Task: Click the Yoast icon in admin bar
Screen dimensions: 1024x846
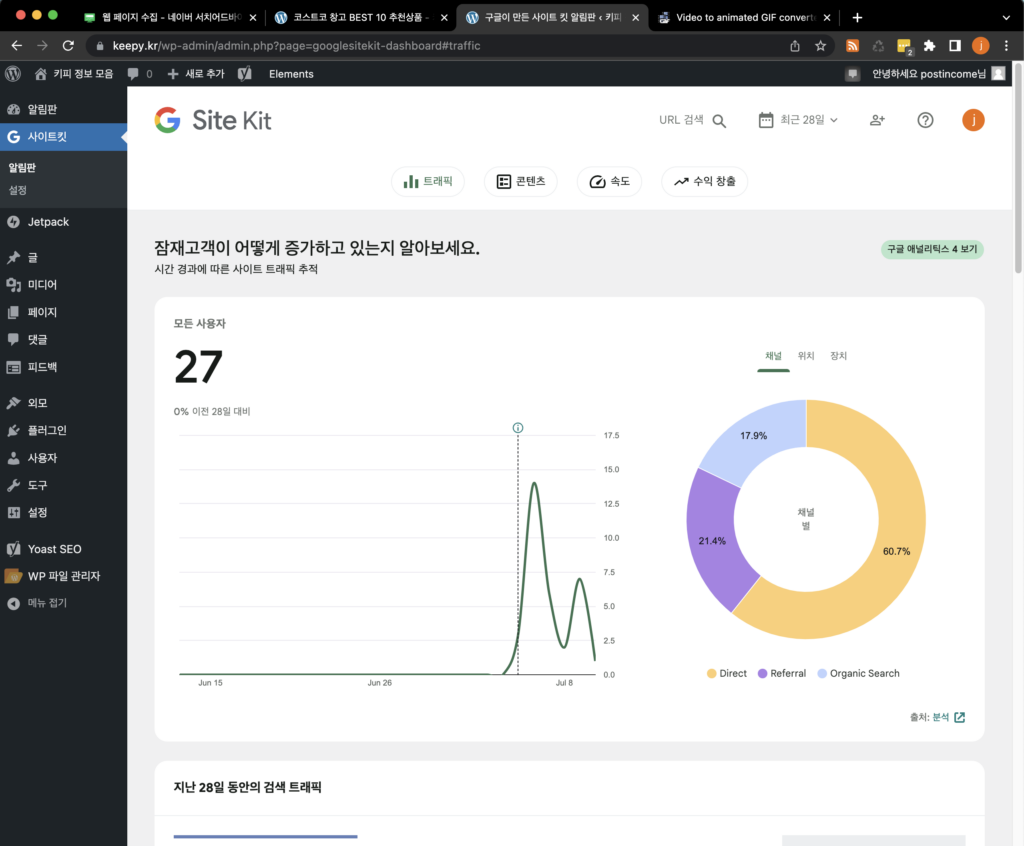Action: click(245, 74)
